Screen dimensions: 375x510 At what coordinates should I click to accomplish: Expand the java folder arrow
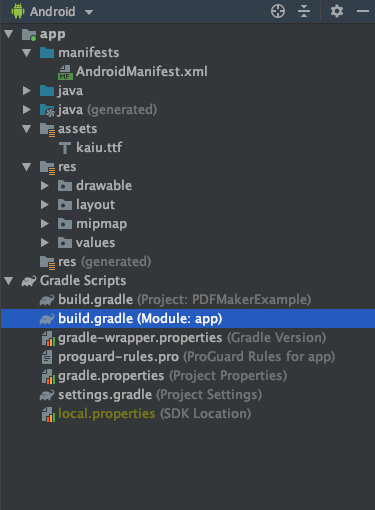(27, 91)
